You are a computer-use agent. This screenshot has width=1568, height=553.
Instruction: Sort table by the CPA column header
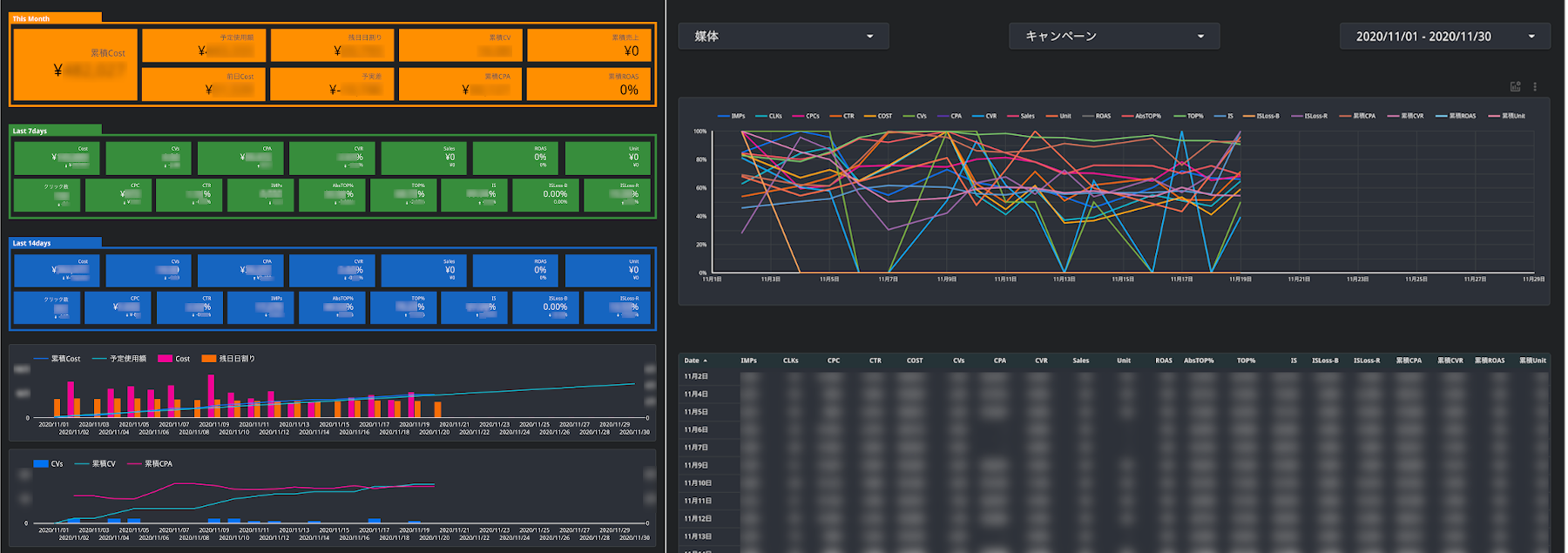click(999, 361)
